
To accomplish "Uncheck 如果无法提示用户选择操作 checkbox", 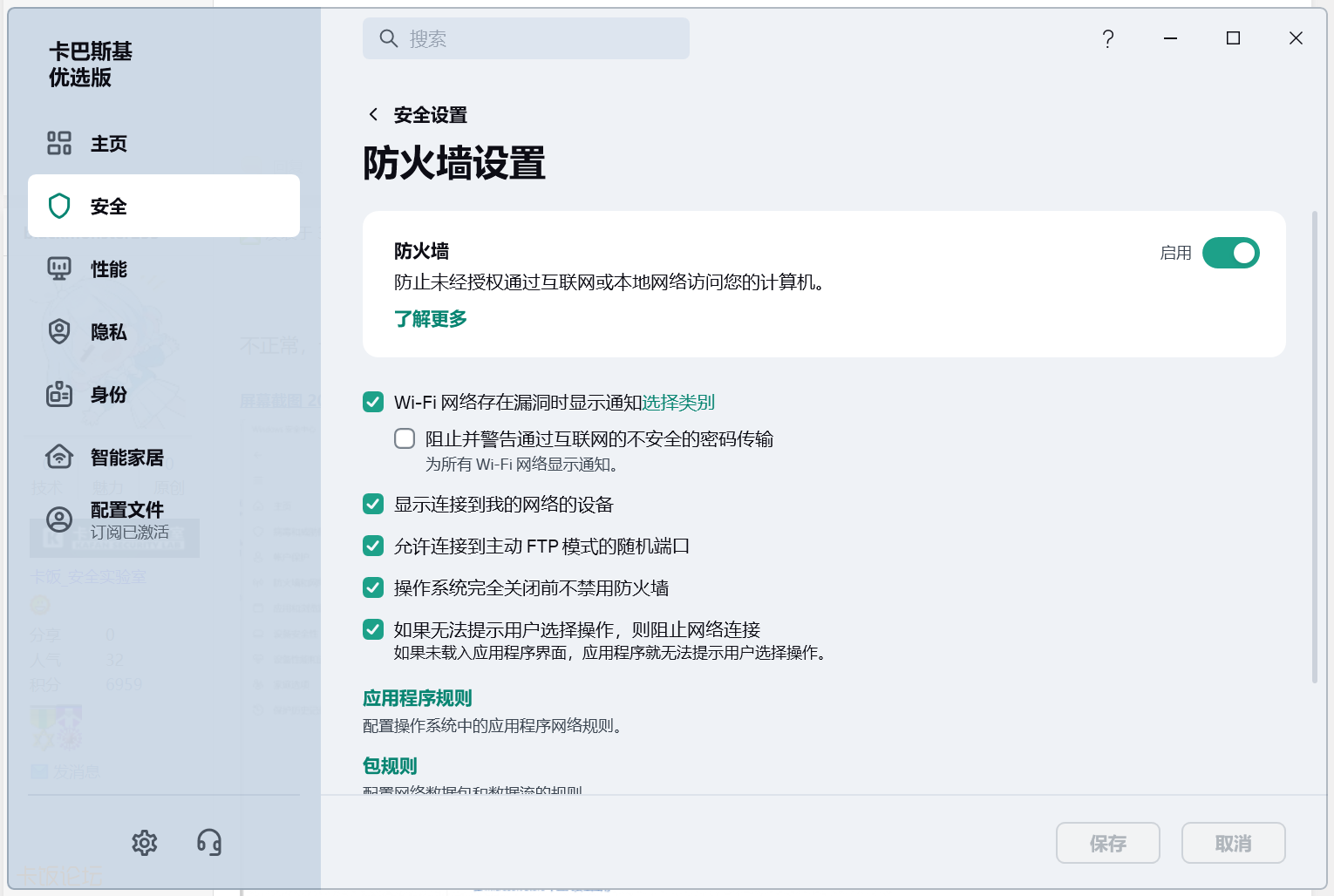I will coord(373,629).
